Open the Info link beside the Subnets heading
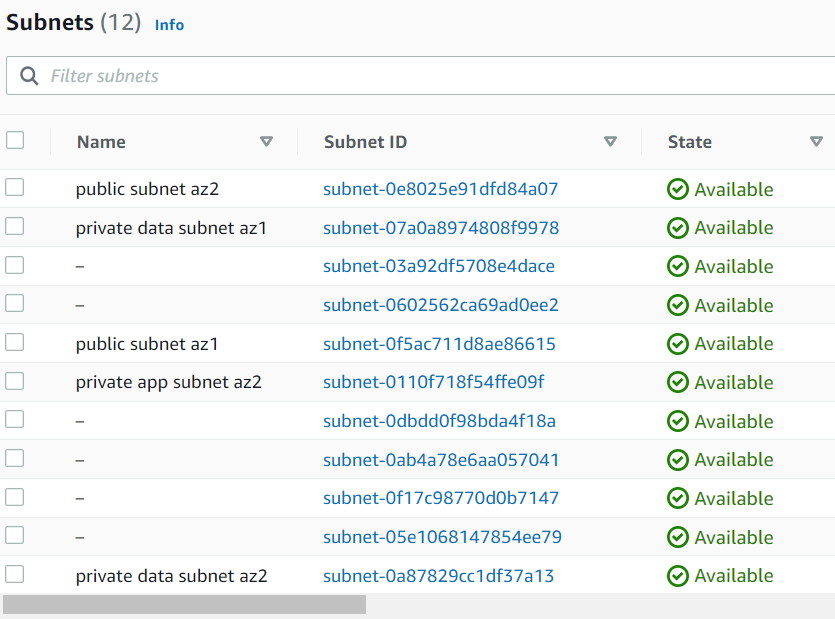835x619 pixels. [x=169, y=25]
